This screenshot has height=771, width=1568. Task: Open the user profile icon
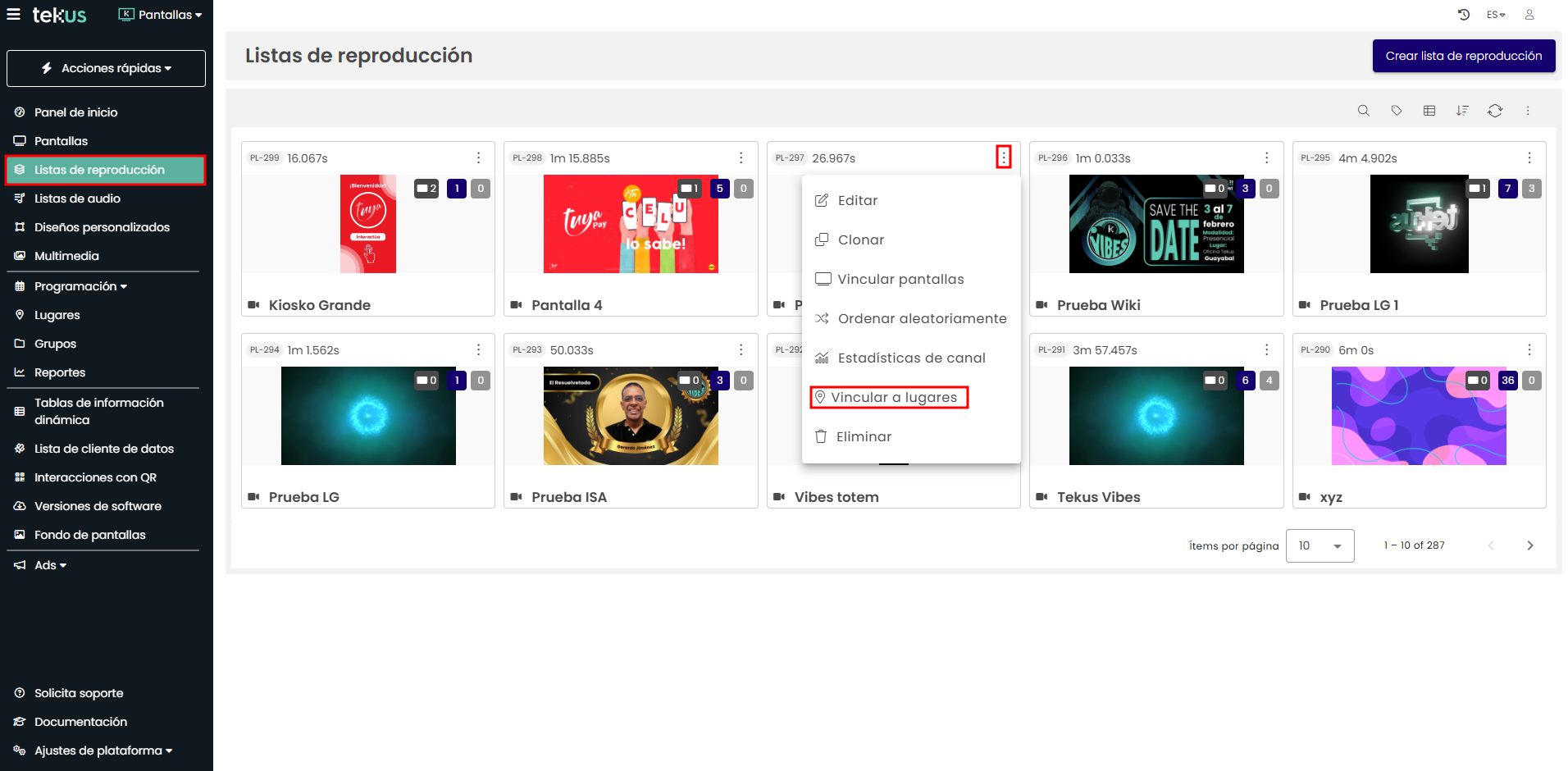1529,15
